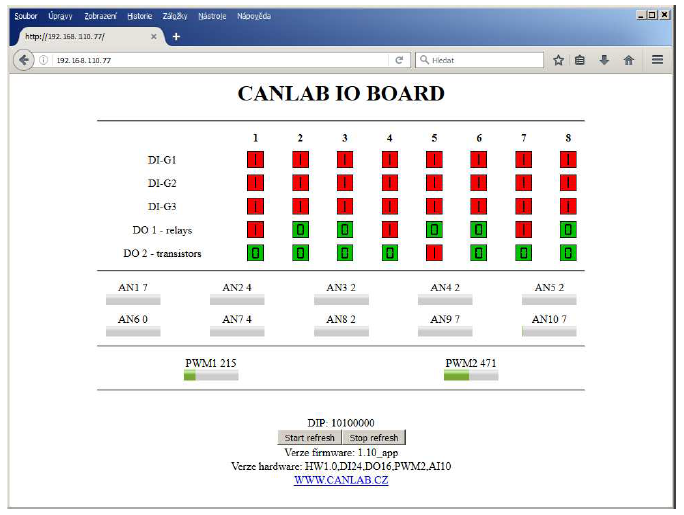Open the downloads arrow icon
684x515 pixels.
pos(604,60)
